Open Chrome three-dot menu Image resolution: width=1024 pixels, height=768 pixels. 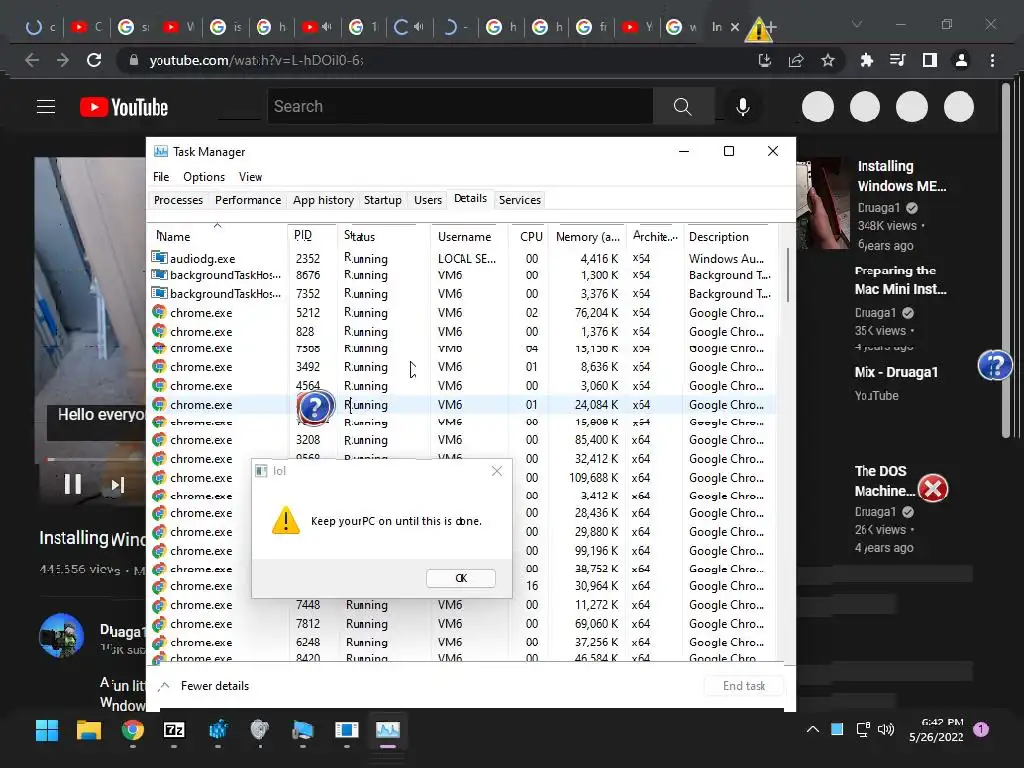(x=993, y=61)
